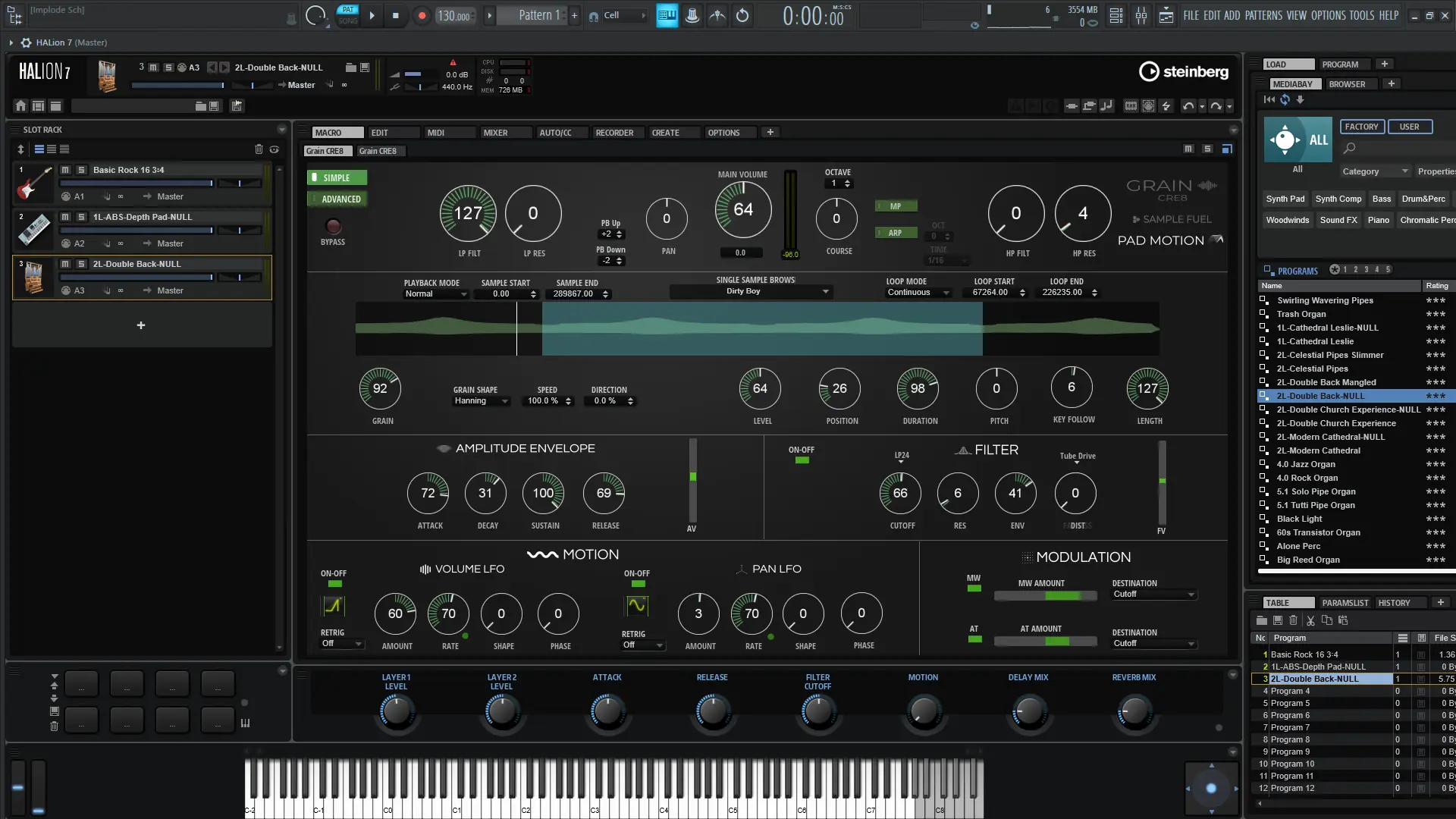1456x819 pixels.
Task: Toggle the Filter ON-OFF switch
Action: [802, 460]
